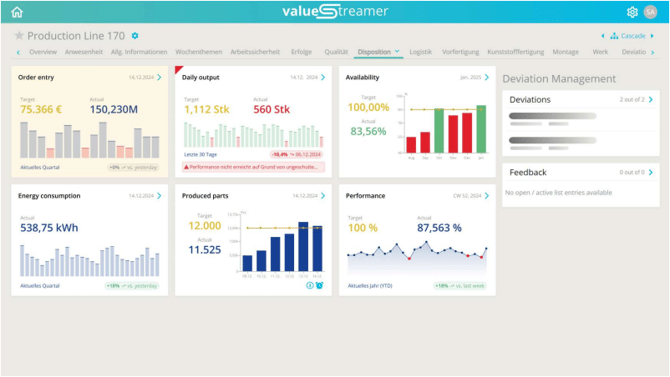The image size is (670, 377).
Task: Open the info icon in Produced parts
Action: [310, 285]
